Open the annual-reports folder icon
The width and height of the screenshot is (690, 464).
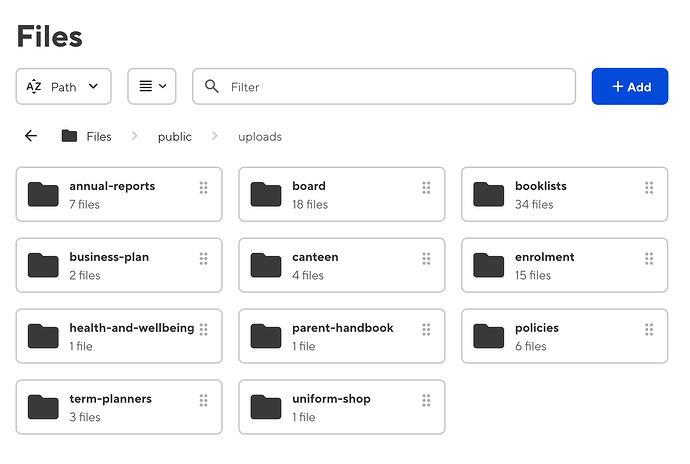[43, 194]
